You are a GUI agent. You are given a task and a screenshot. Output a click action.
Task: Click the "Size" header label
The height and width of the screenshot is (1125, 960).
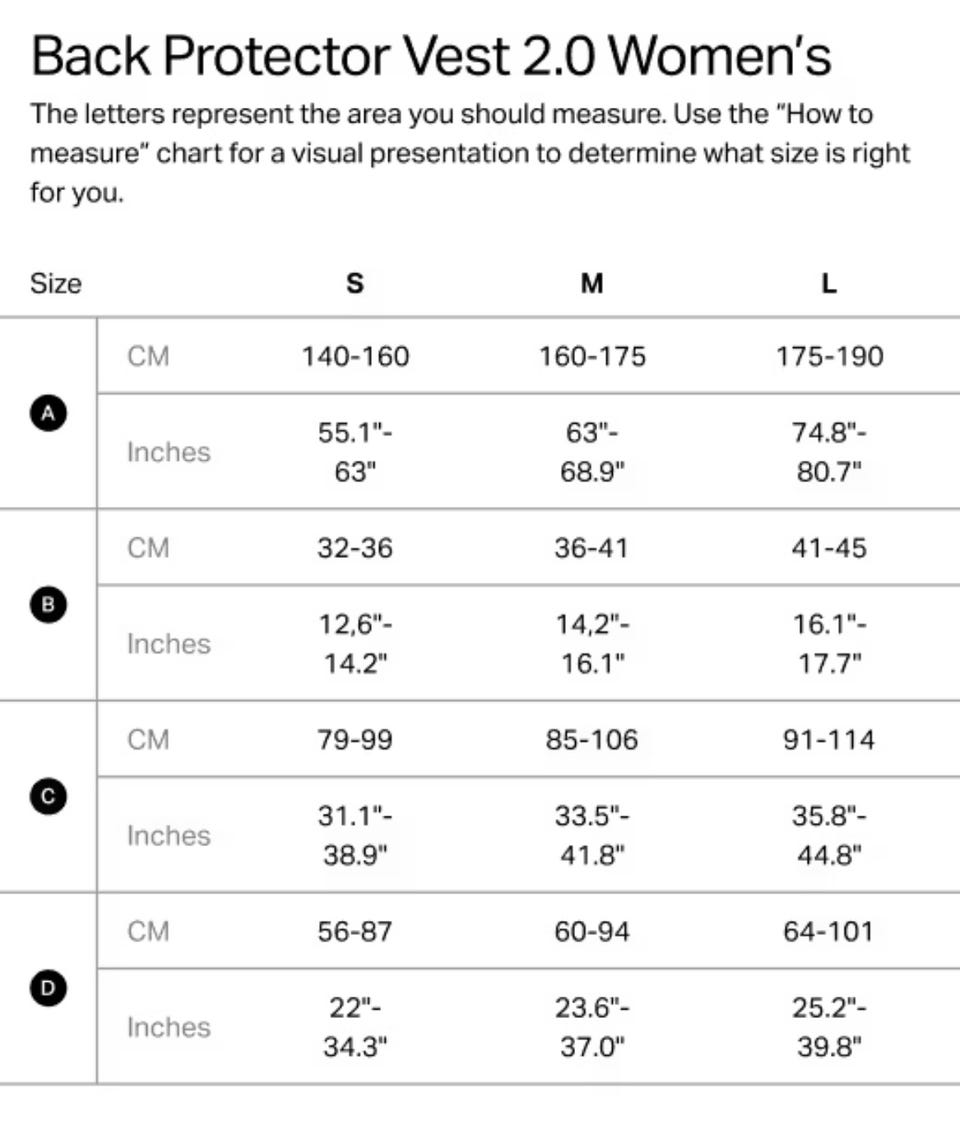click(56, 284)
